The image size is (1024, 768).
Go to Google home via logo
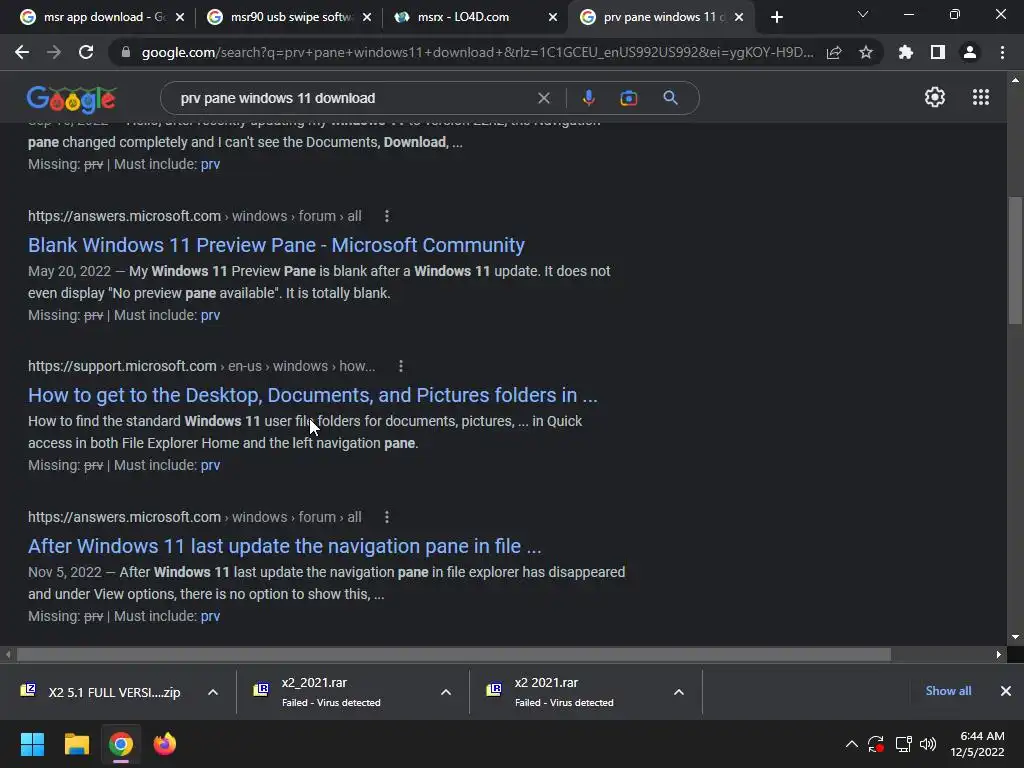click(72, 99)
